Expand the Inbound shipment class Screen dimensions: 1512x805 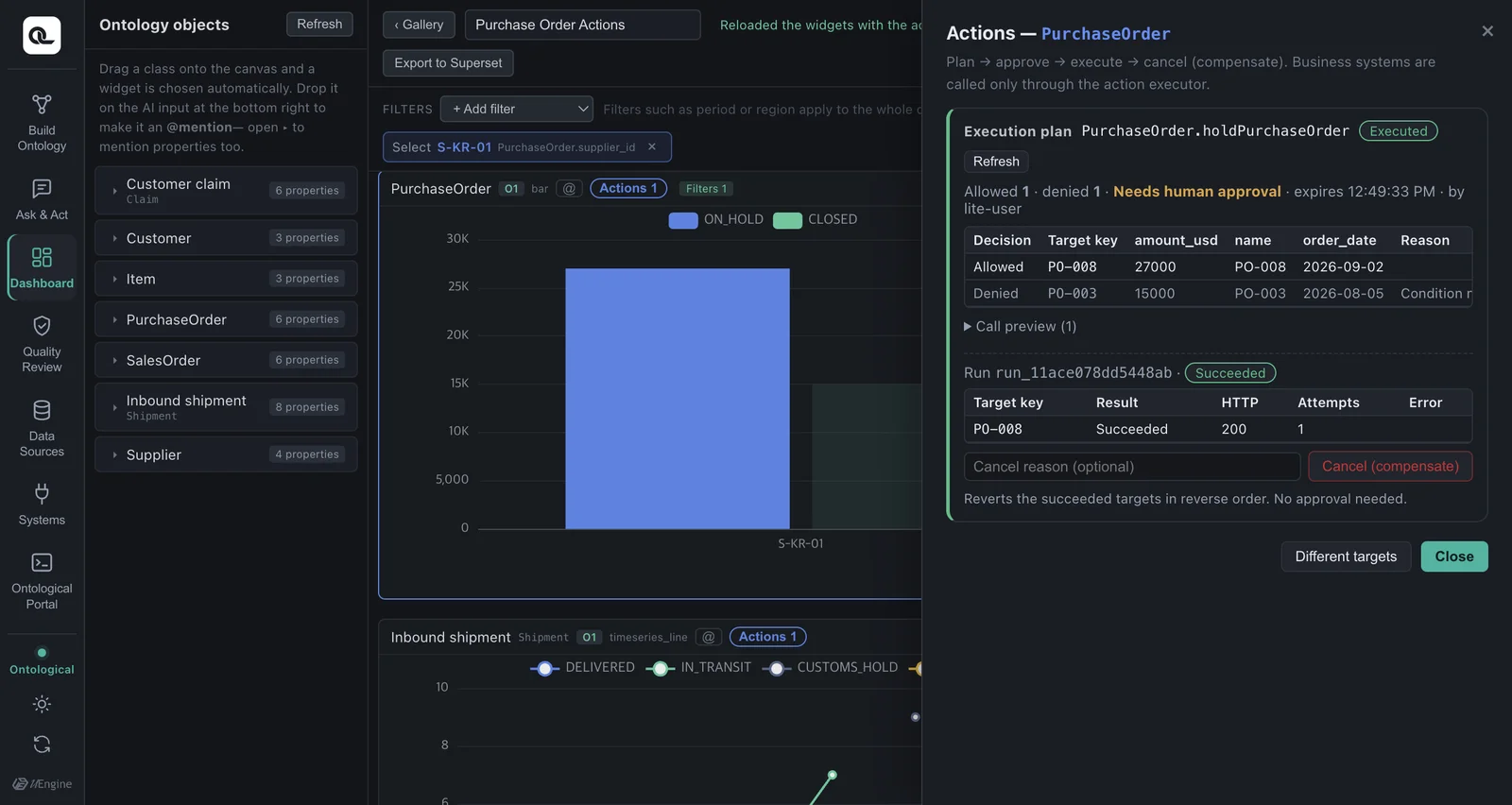click(115, 407)
